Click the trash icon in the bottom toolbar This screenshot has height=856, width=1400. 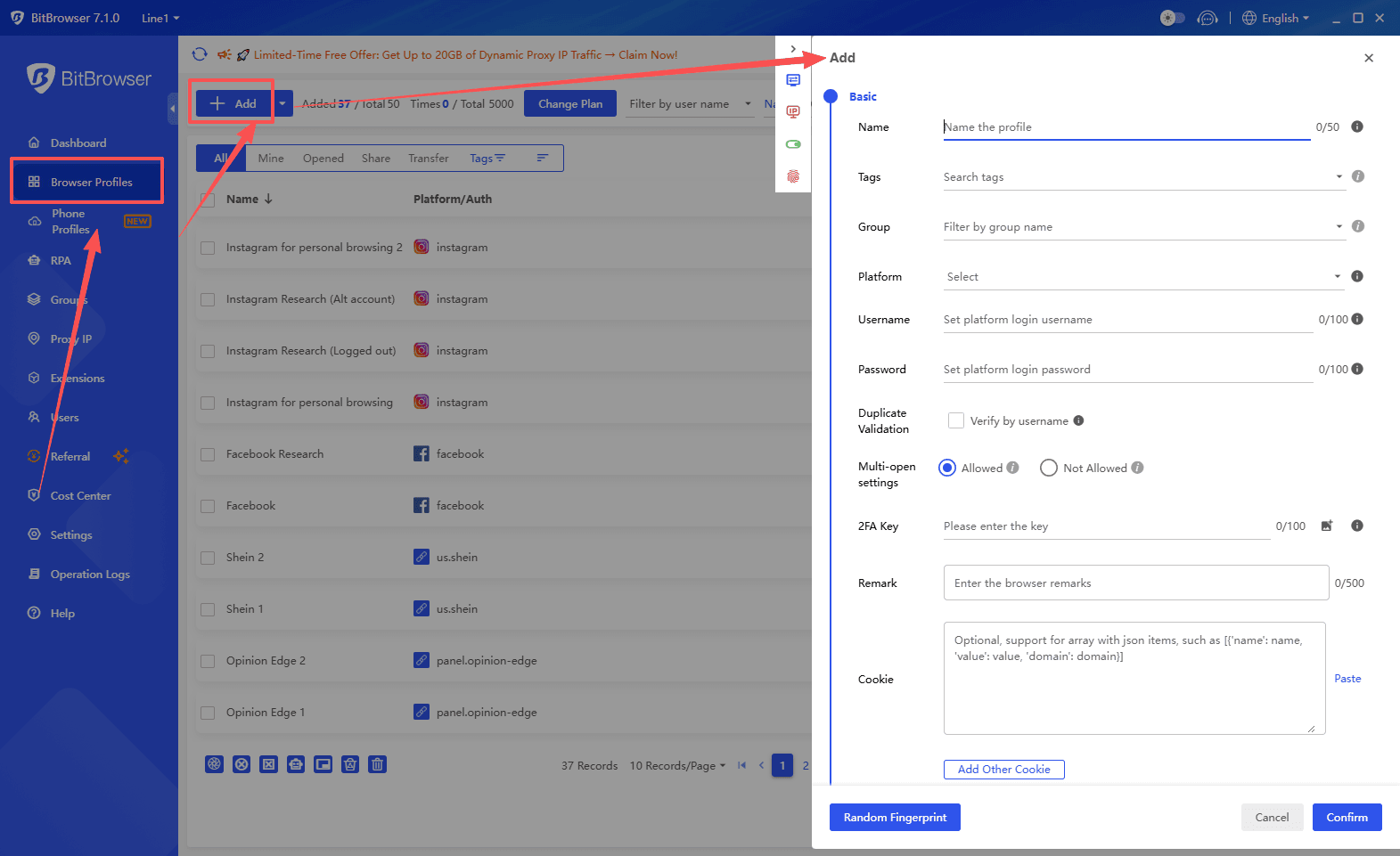tap(377, 764)
